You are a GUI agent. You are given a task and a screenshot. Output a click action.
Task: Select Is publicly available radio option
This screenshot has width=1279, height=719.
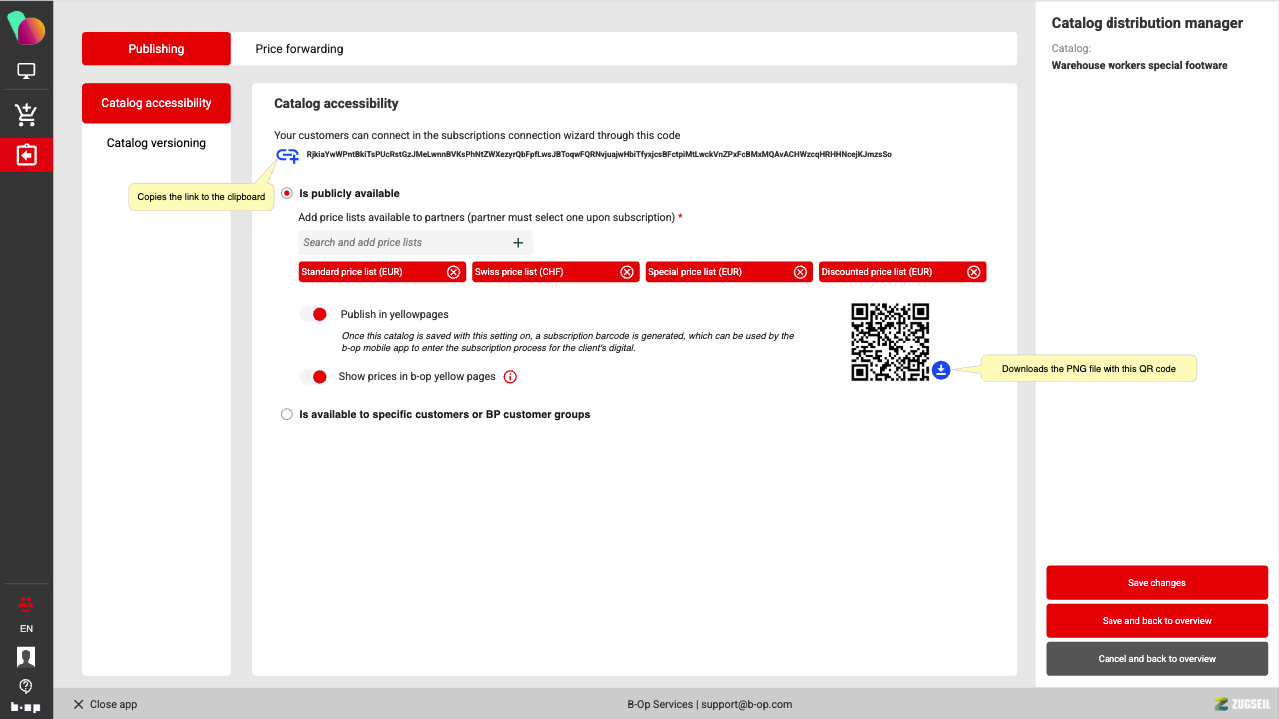[287, 193]
